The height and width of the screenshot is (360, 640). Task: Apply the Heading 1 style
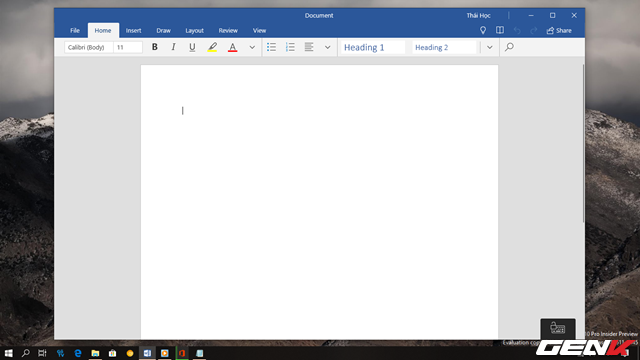pos(373,47)
